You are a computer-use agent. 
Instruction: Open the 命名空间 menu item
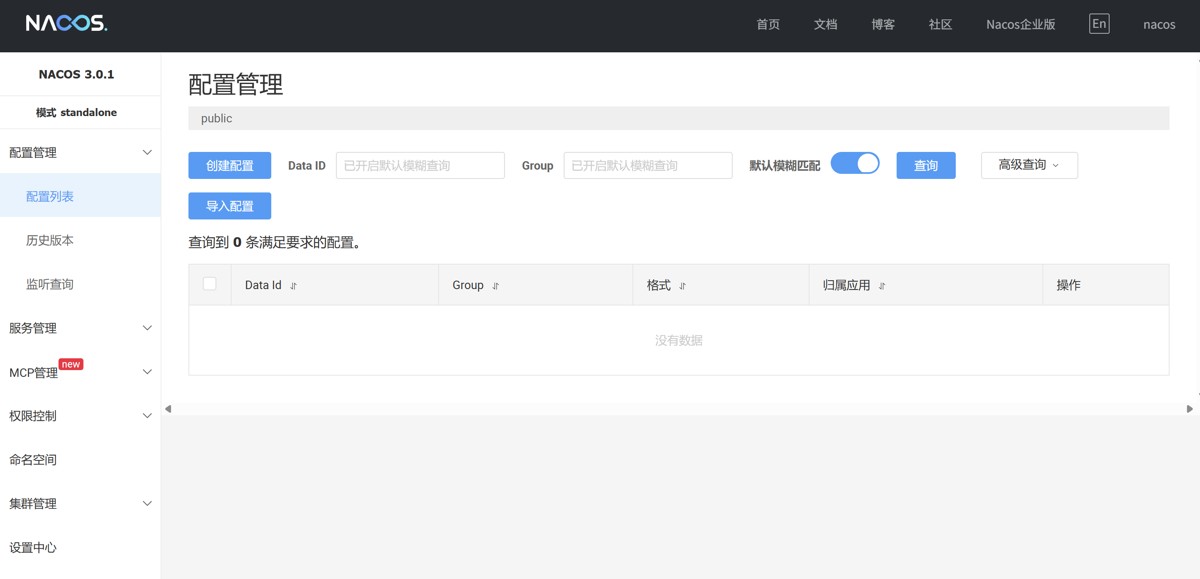point(80,460)
